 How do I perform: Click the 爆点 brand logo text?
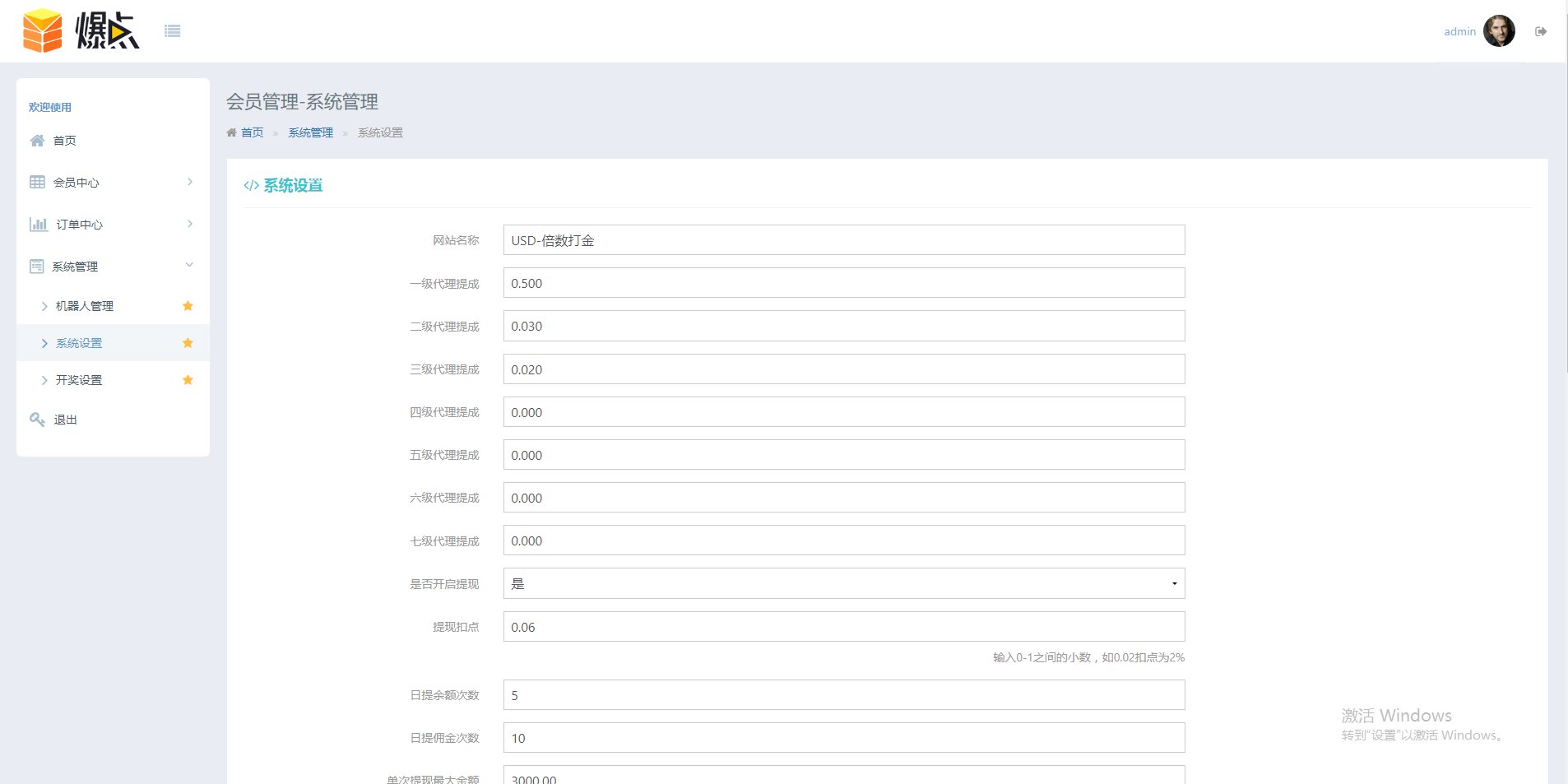tap(107, 31)
